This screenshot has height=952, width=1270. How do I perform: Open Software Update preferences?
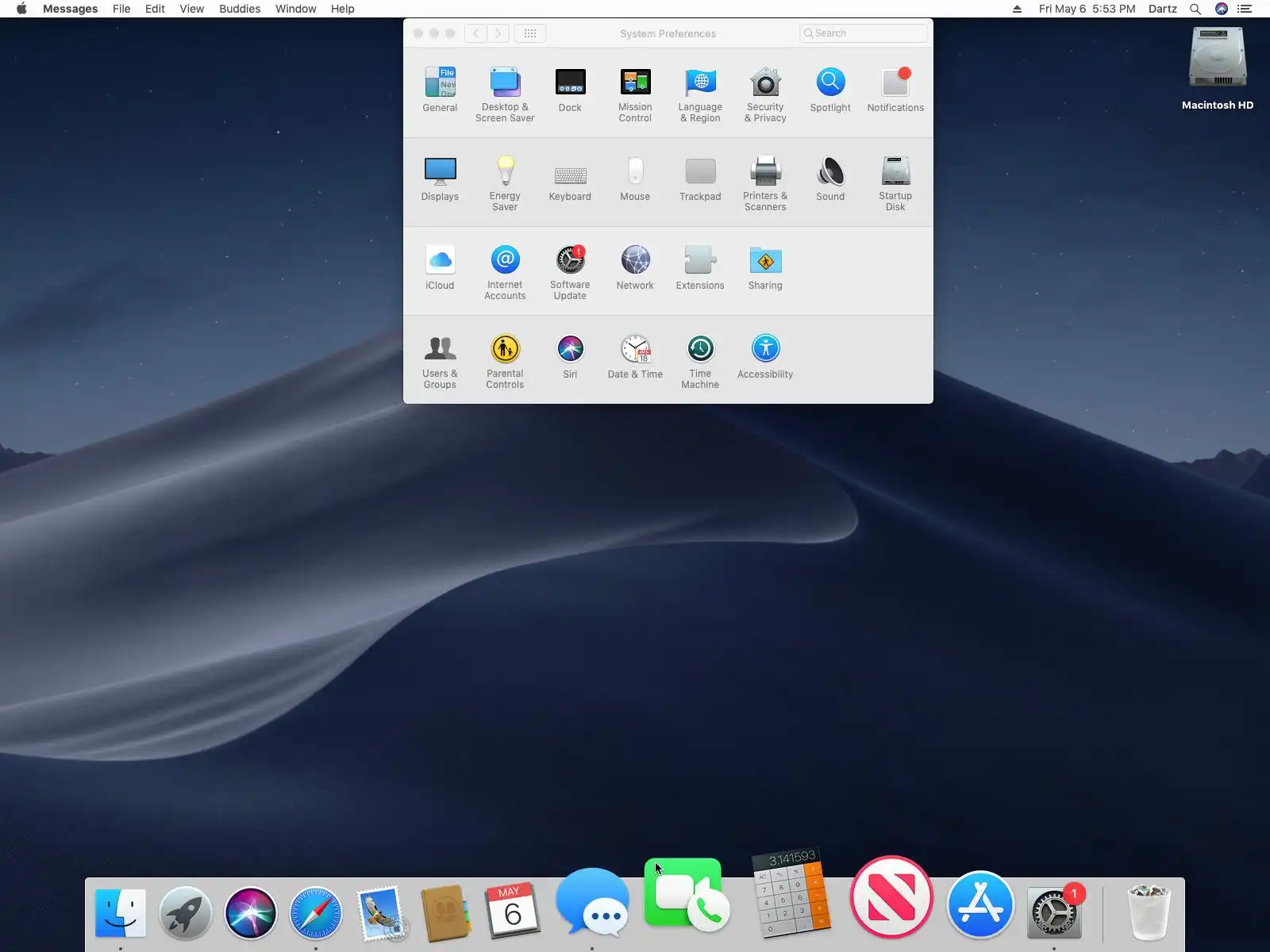(570, 272)
